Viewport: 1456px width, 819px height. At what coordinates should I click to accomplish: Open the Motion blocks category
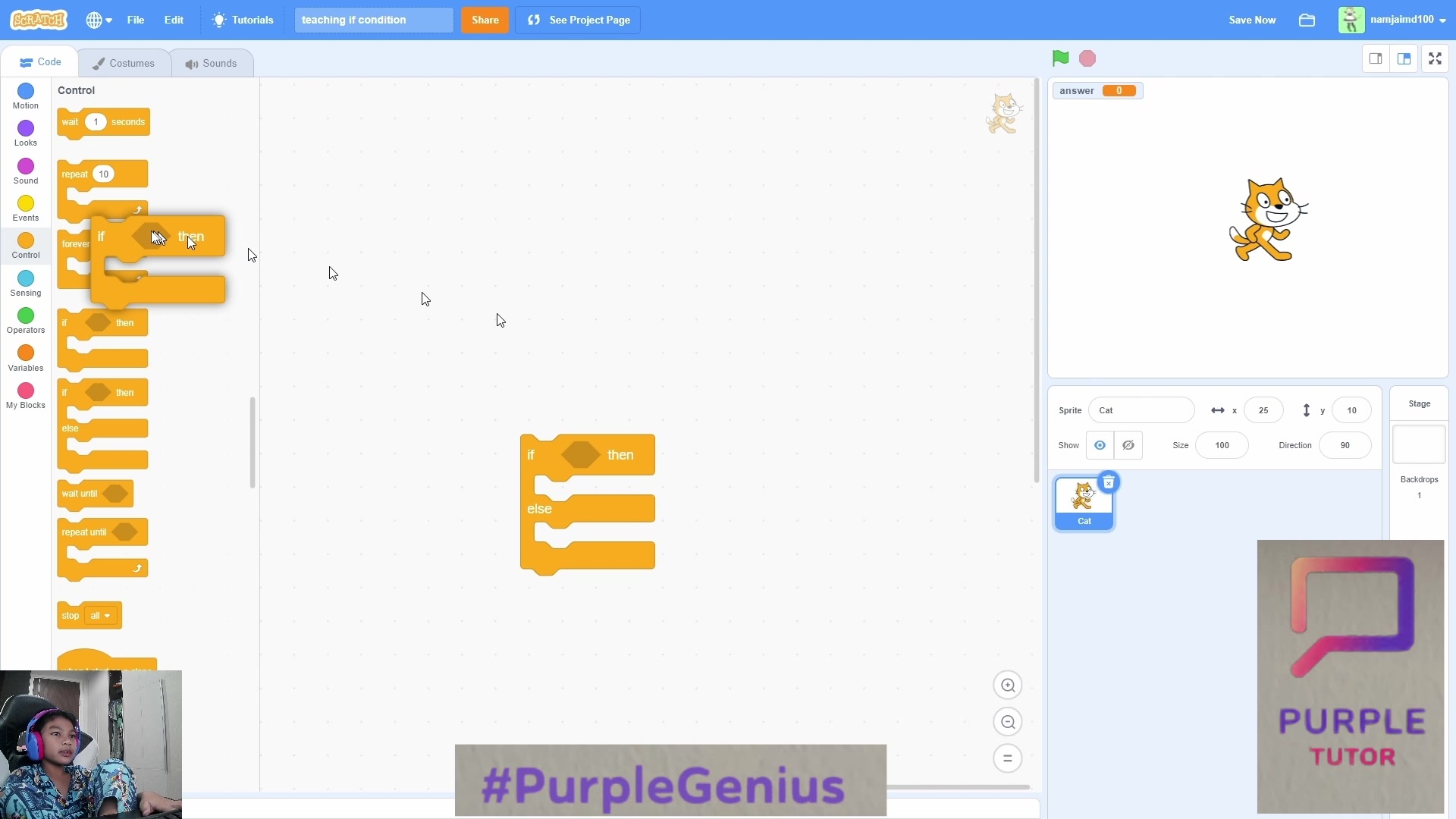point(26,96)
